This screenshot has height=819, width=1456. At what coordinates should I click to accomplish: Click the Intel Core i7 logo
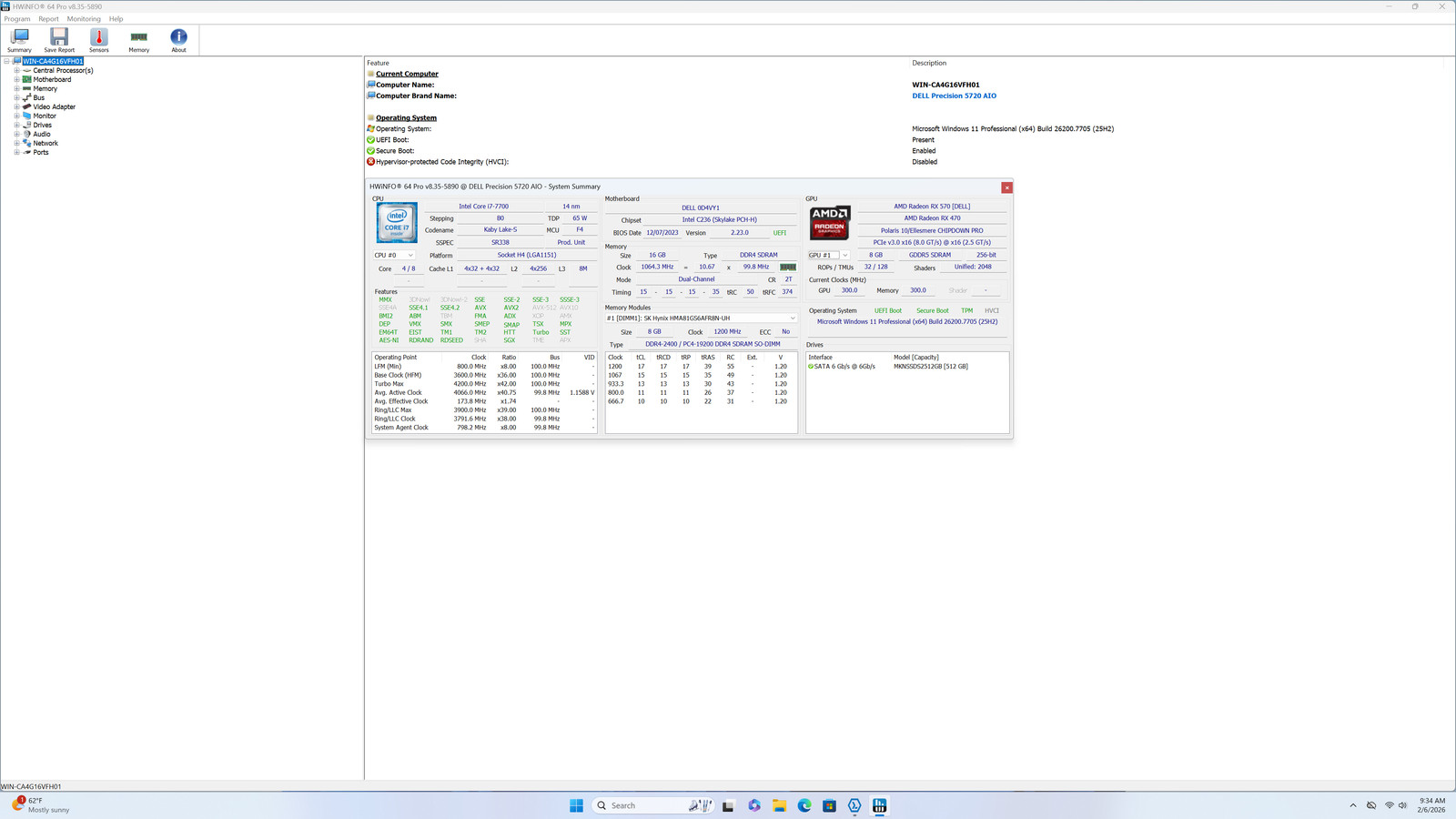397,223
